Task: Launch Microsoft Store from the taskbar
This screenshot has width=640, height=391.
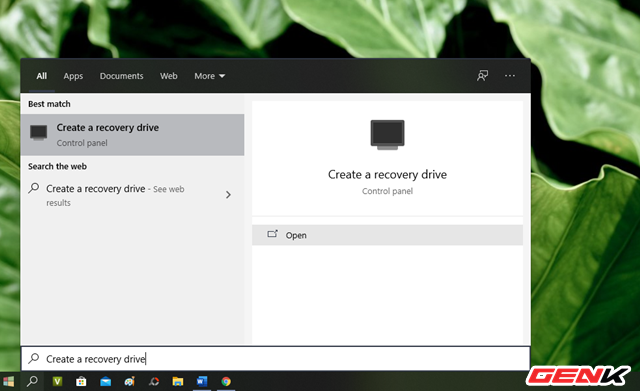Action: (x=81, y=382)
